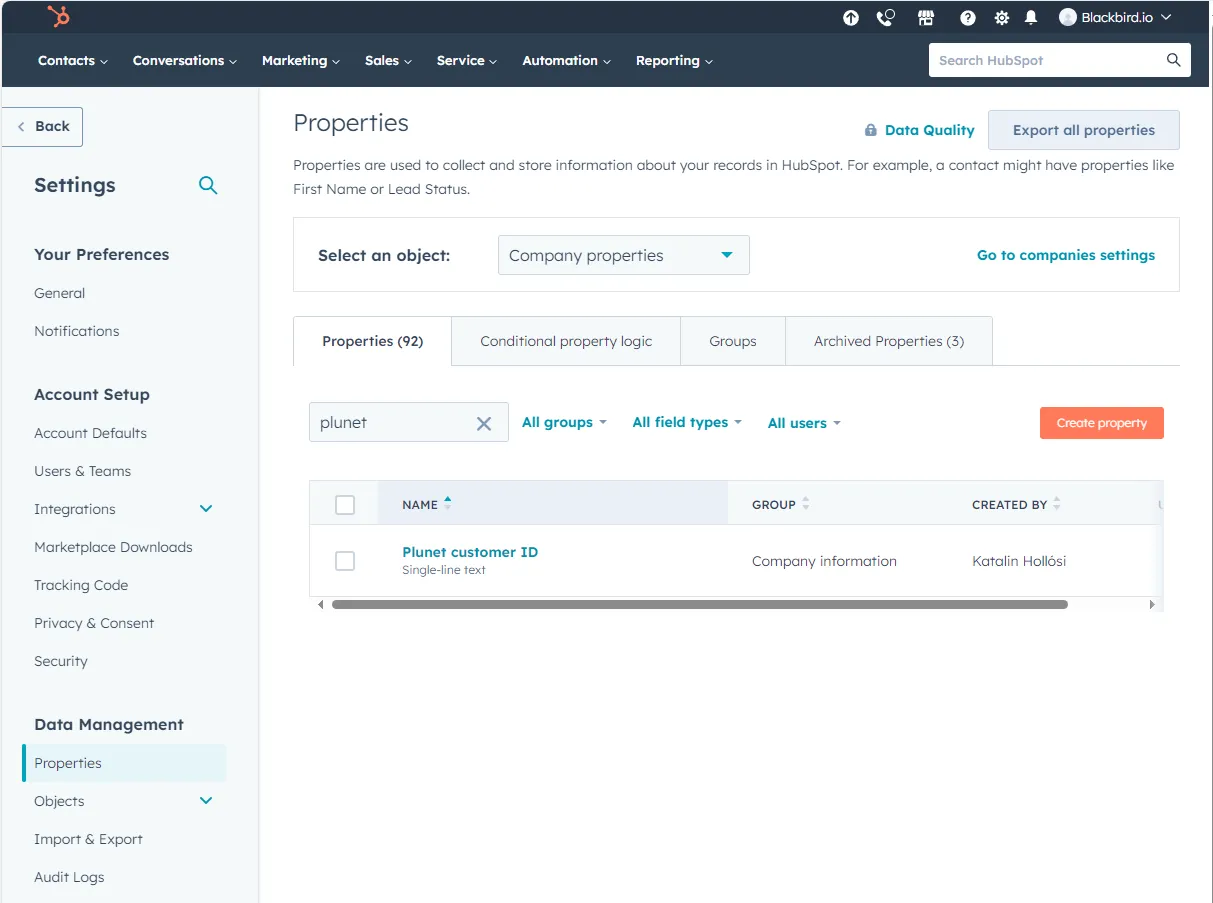
Task: Open the All field types filter
Action: pos(687,422)
